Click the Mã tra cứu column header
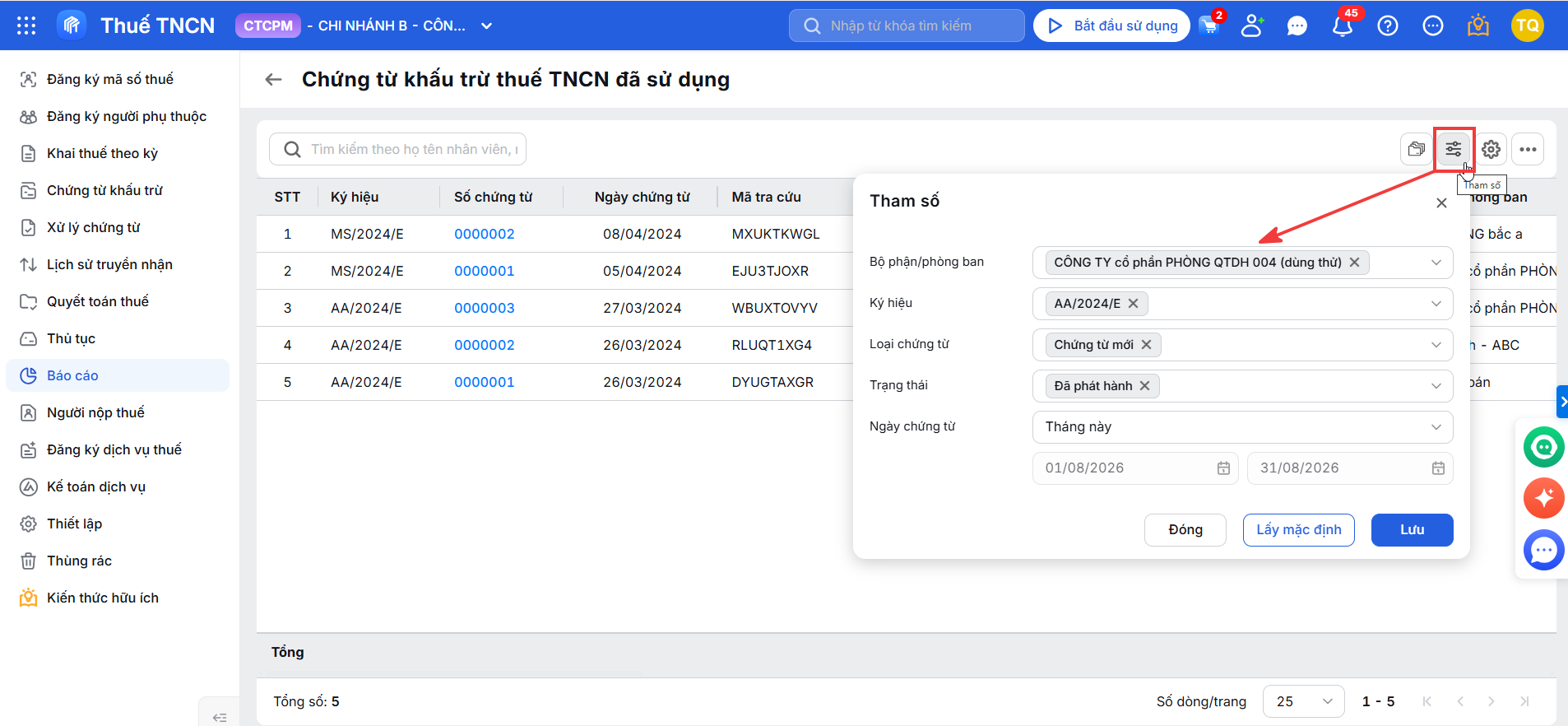Screen dimensions: 1568x726 [766, 197]
